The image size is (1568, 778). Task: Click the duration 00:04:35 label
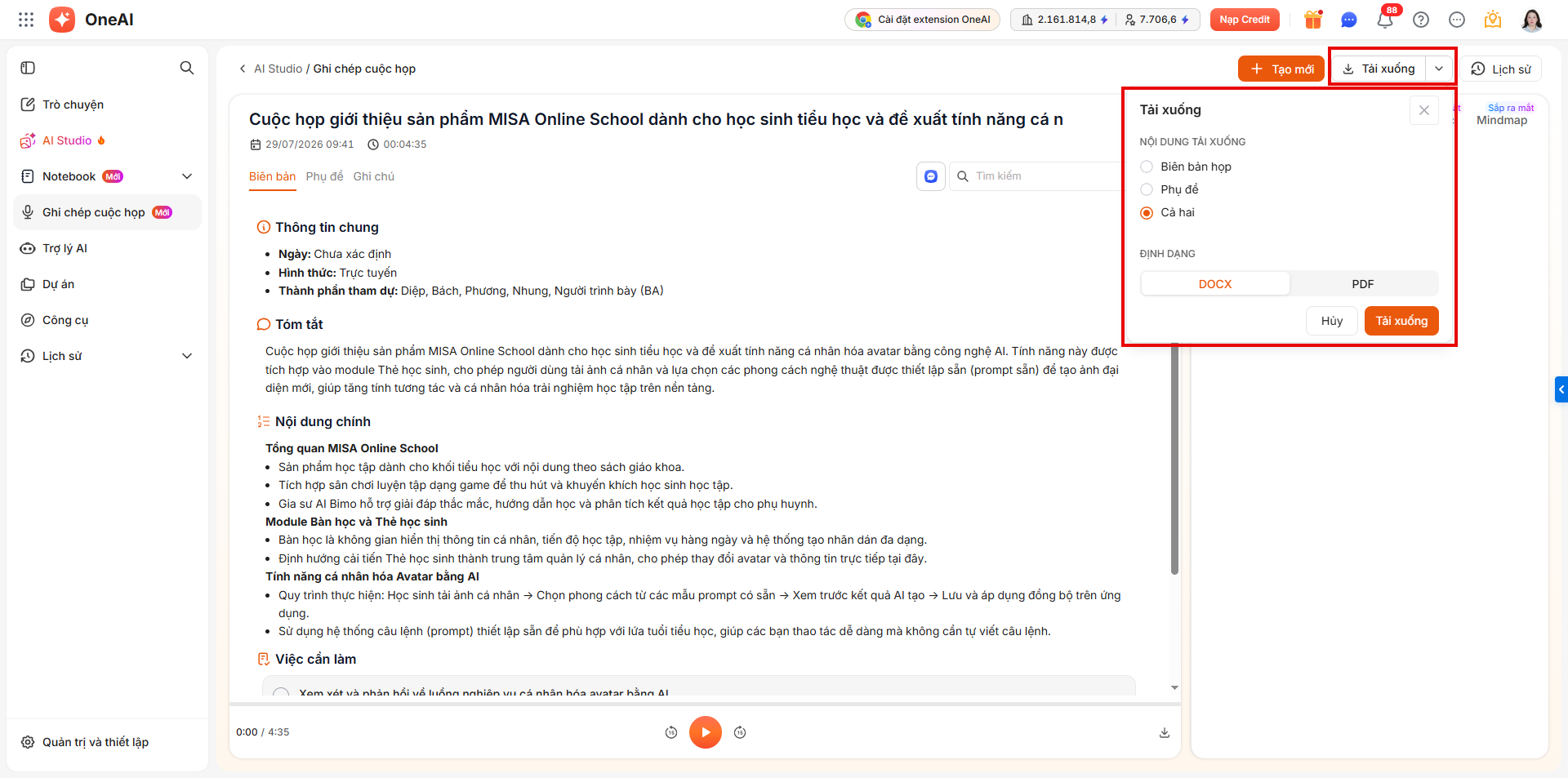398,144
